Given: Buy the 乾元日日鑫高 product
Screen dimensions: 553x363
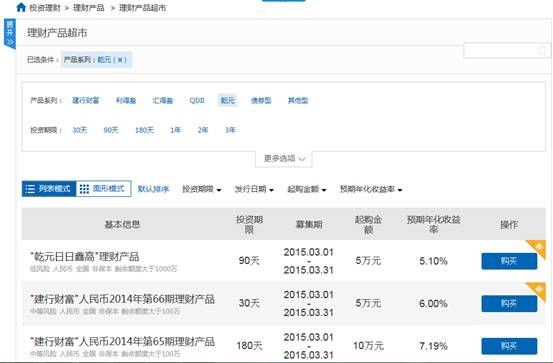Looking at the screenshot, I should (509, 261).
